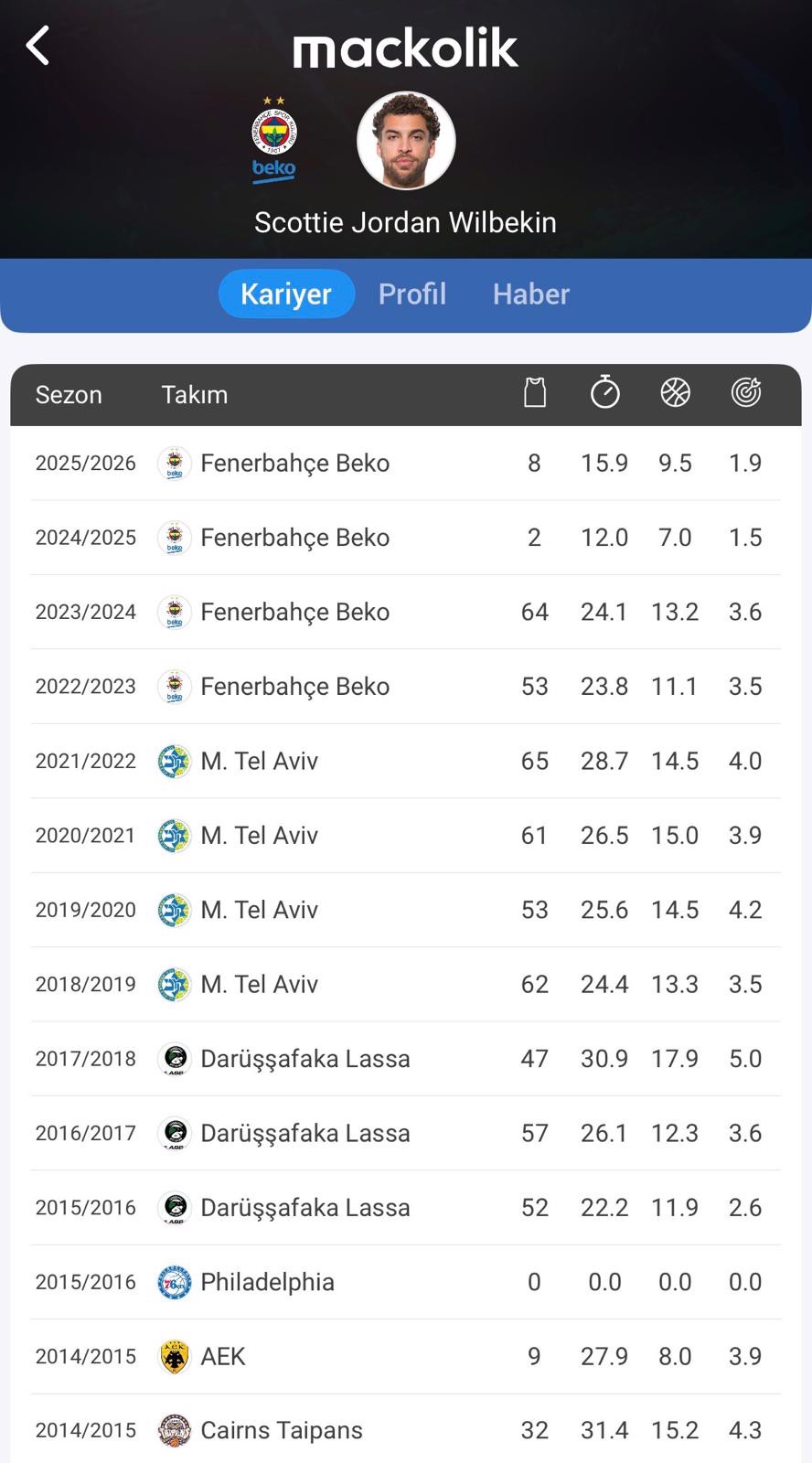Screen dimensions: 812x1463
Task: Click the jersey games-played column icon
Action: coord(535,393)
